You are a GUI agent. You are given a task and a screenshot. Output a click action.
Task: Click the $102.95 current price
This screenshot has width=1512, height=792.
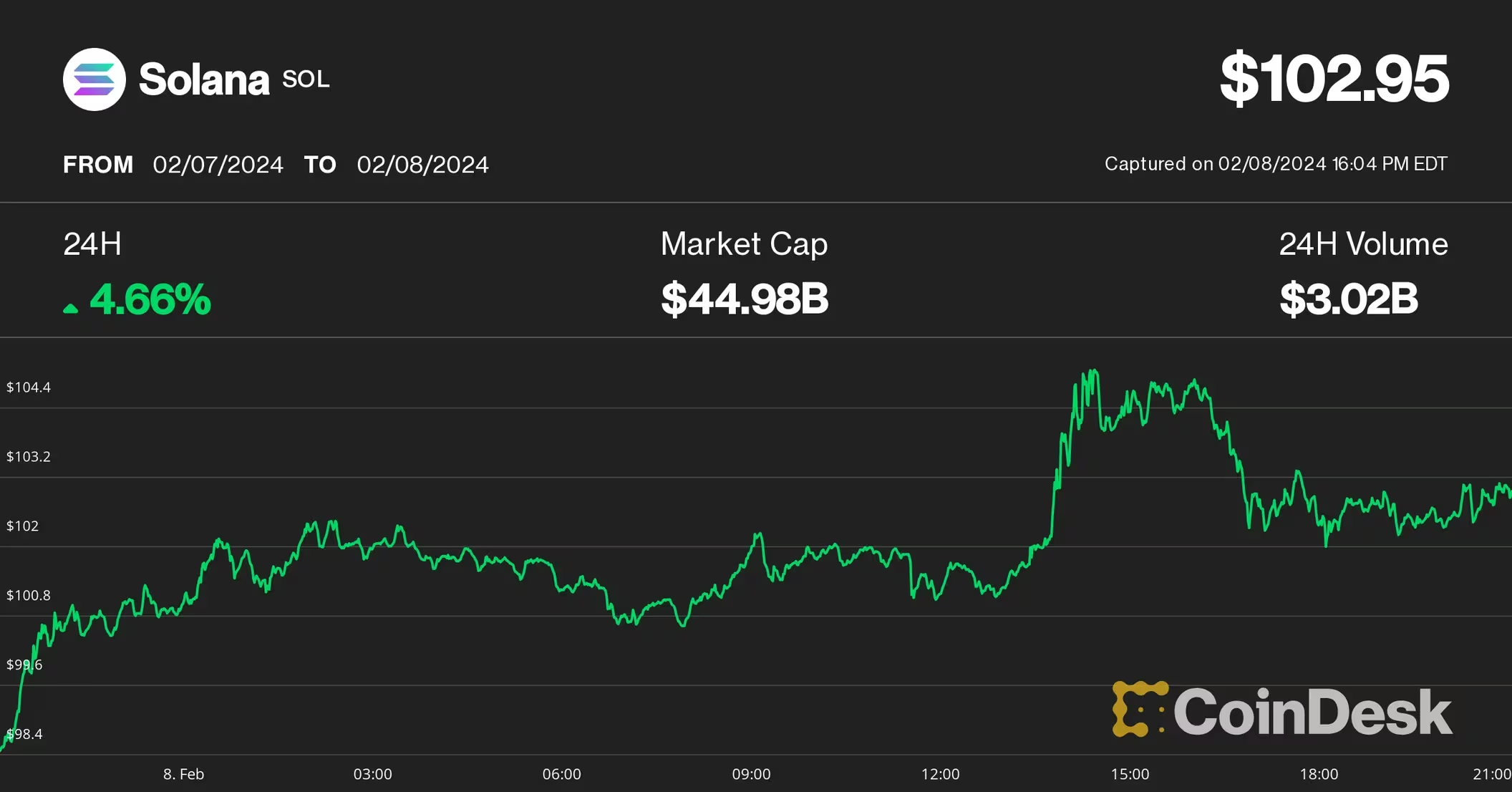pos(1334,79)
